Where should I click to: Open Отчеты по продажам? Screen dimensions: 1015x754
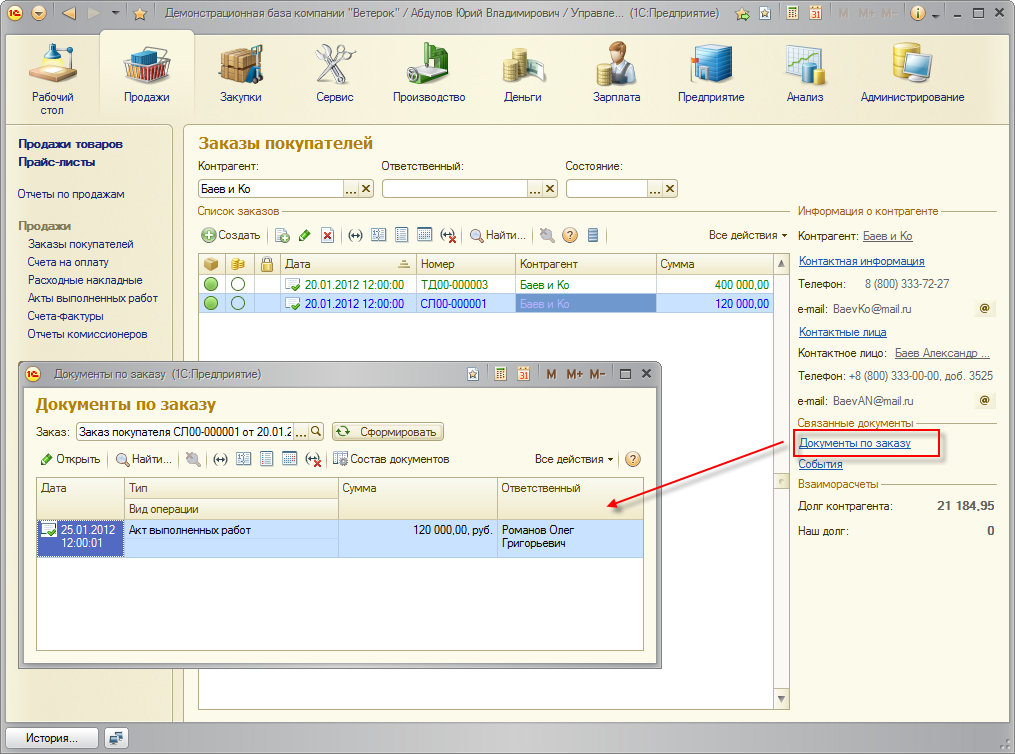pos(71,194)
